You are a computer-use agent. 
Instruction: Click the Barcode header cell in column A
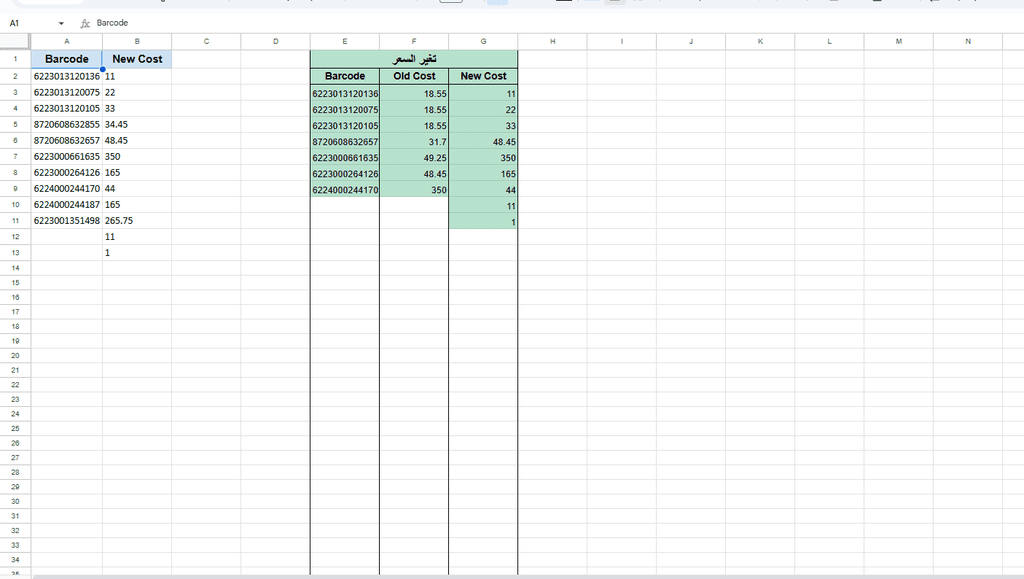[67, 59]
